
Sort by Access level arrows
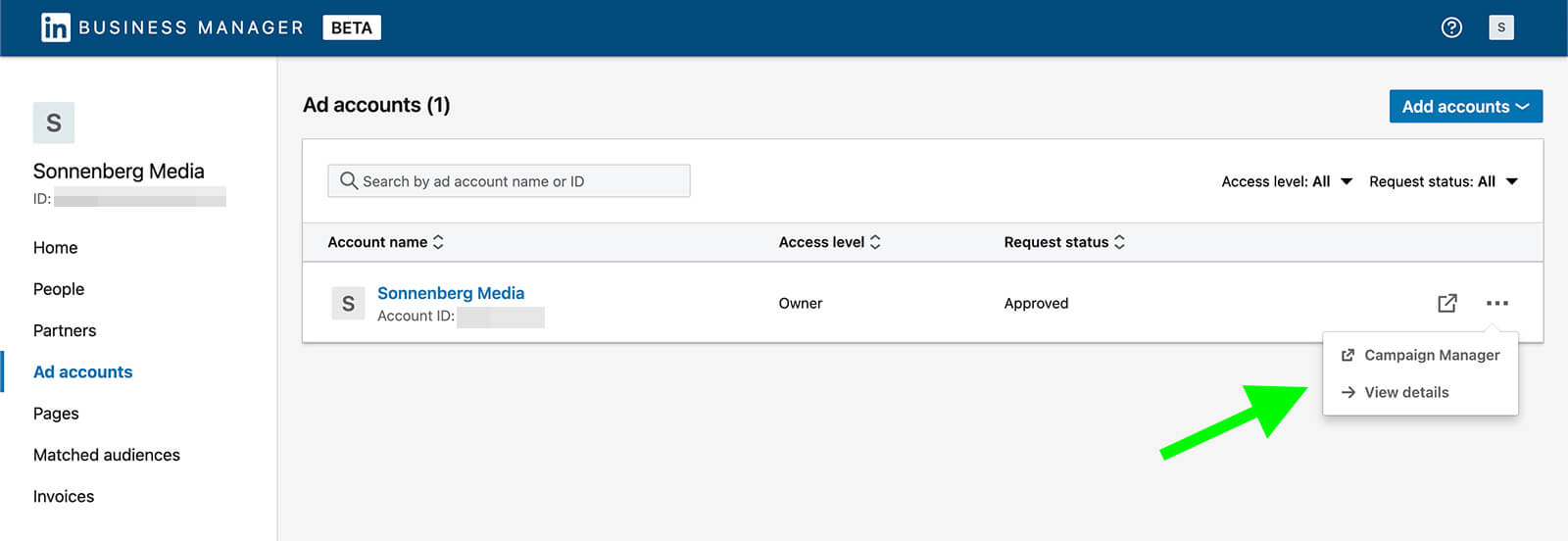click(x=875, y=242)
